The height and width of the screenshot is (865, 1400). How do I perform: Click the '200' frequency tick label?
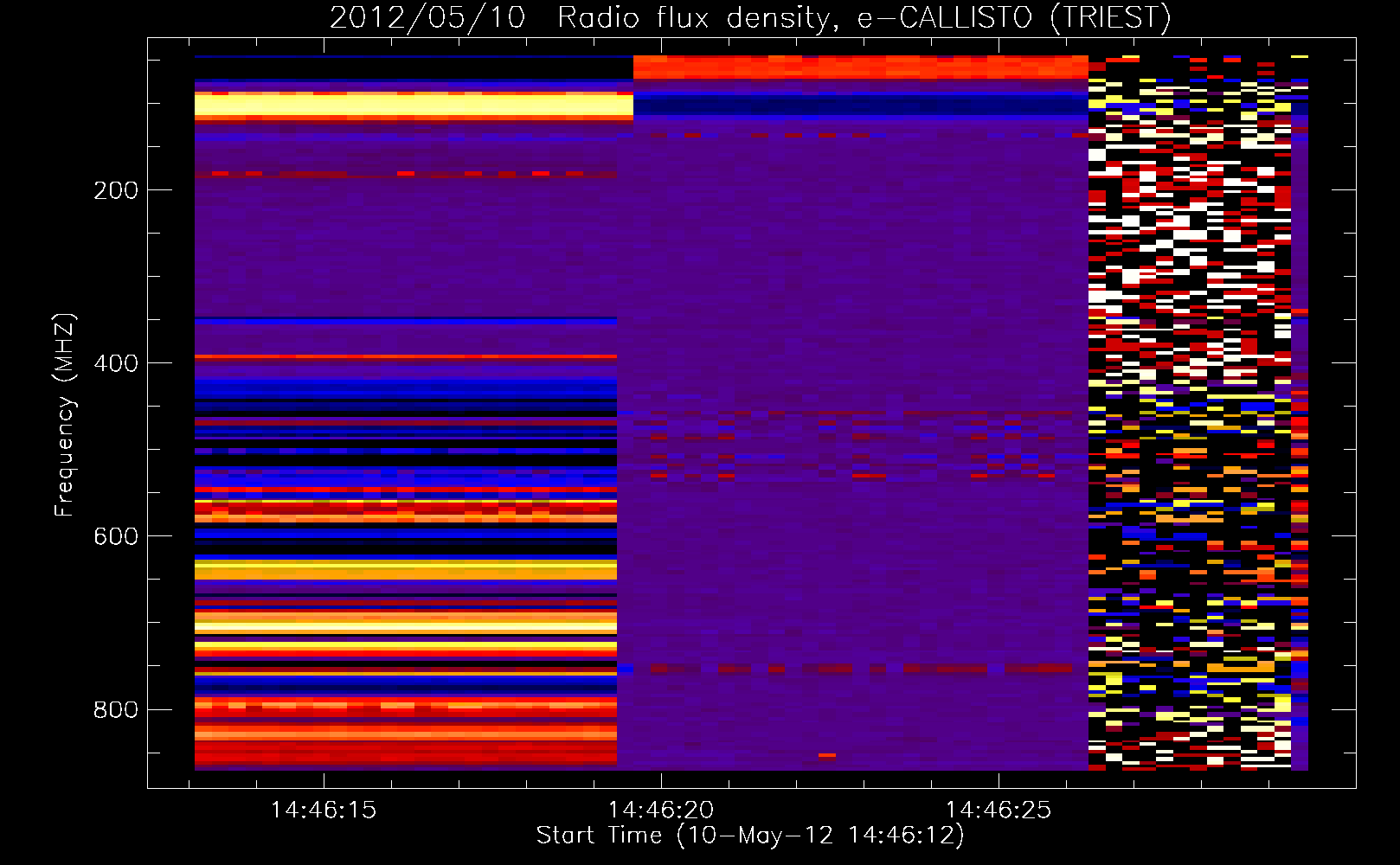(116, 190)
